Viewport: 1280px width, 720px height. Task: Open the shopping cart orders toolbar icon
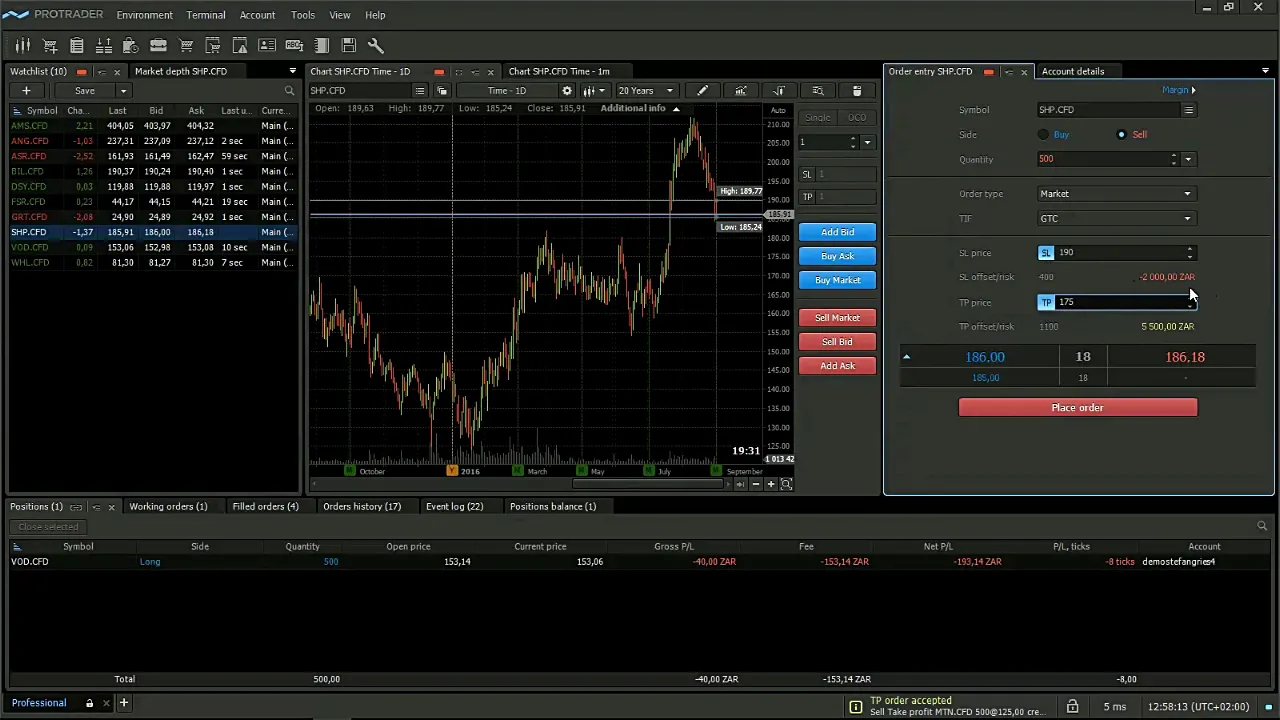point(186,45)
